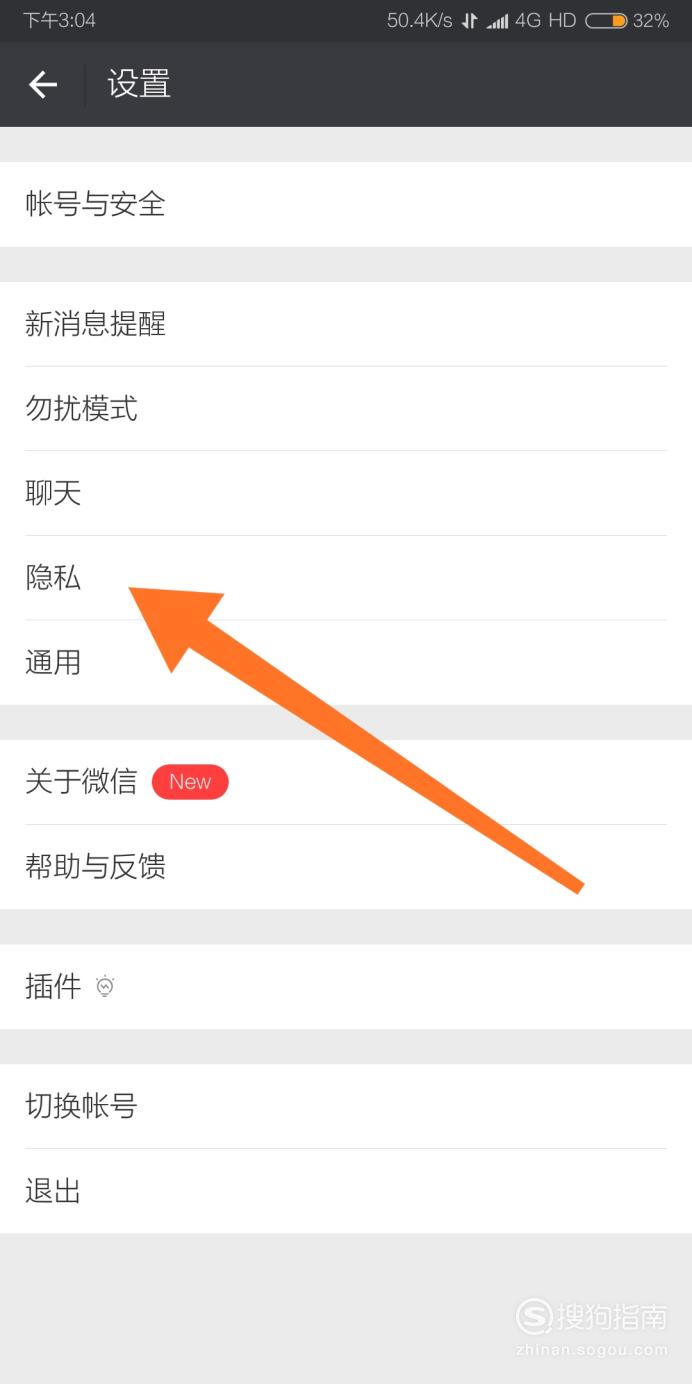Viewport: 692px width, 1384px height.
Task: Tap 切换帐号 button
Action: pos(346,1106)
